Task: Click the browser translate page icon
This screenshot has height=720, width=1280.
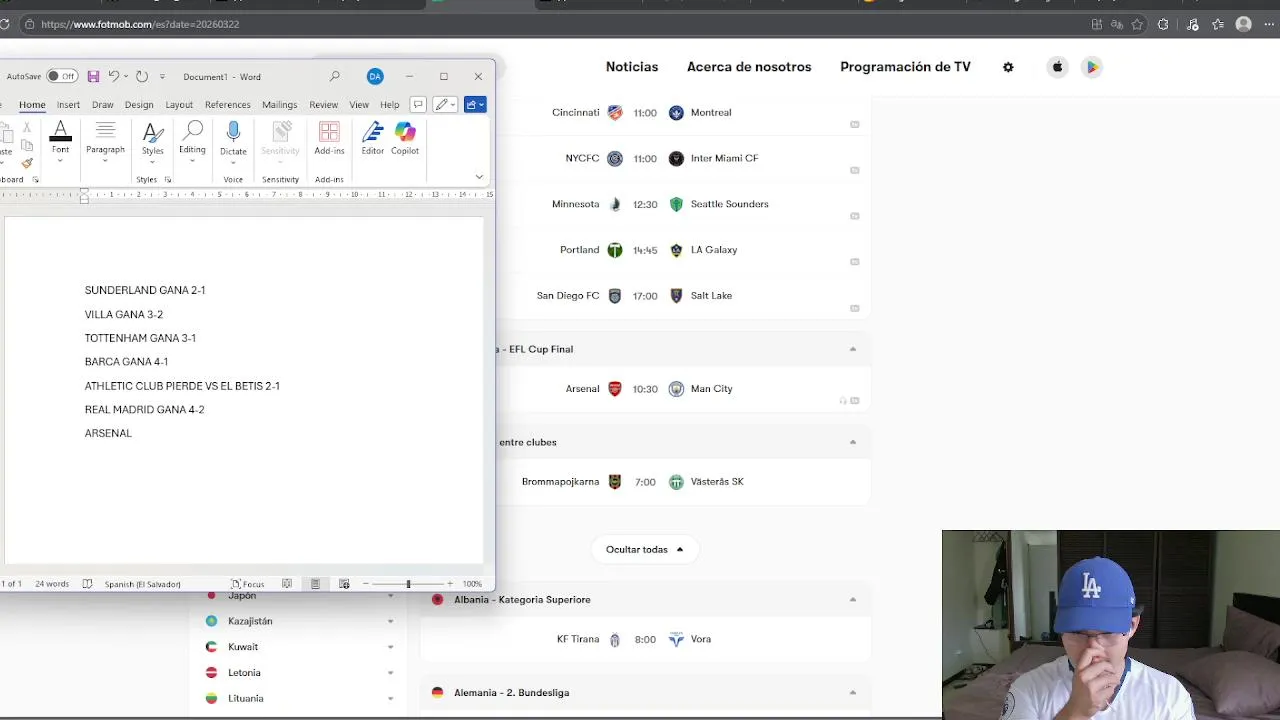Action: pyautogui.click(x=1117, y=24)
